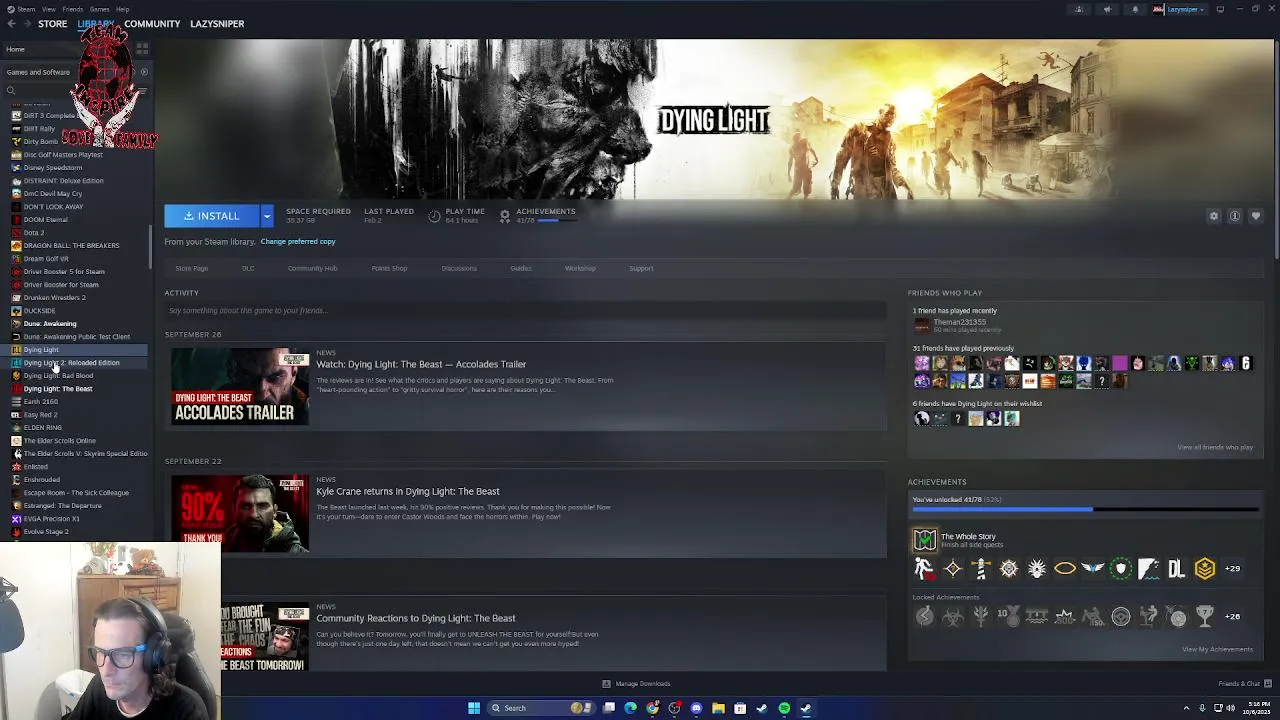Open the Discussions tab
Screen dimensions: 1280x720
pos(459,269)
